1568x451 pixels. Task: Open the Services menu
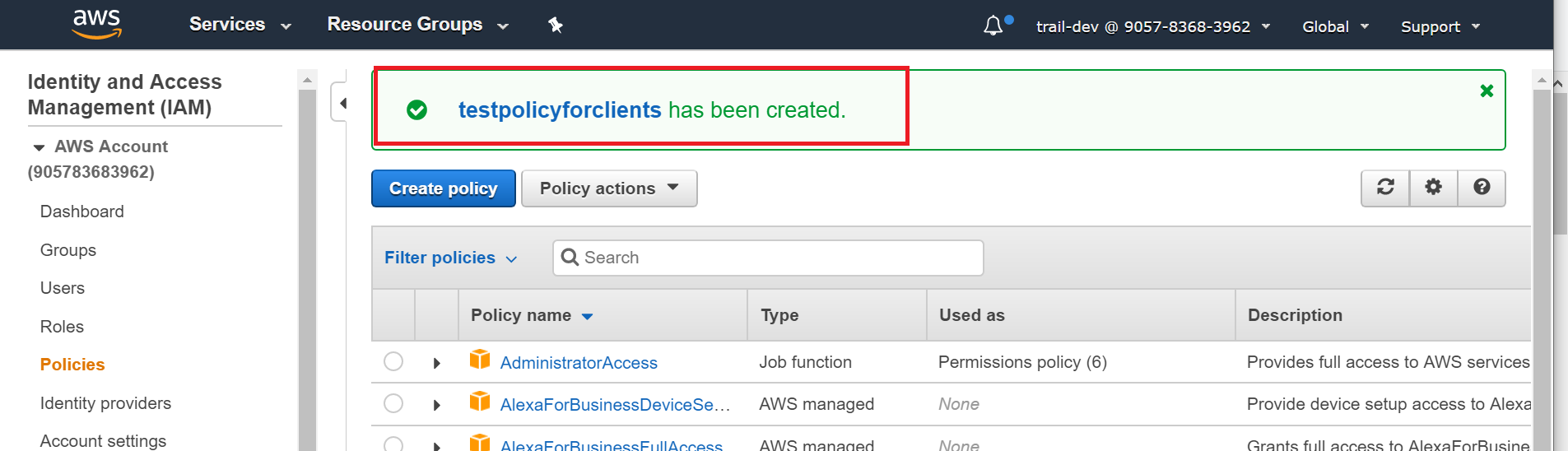(240, 25)
